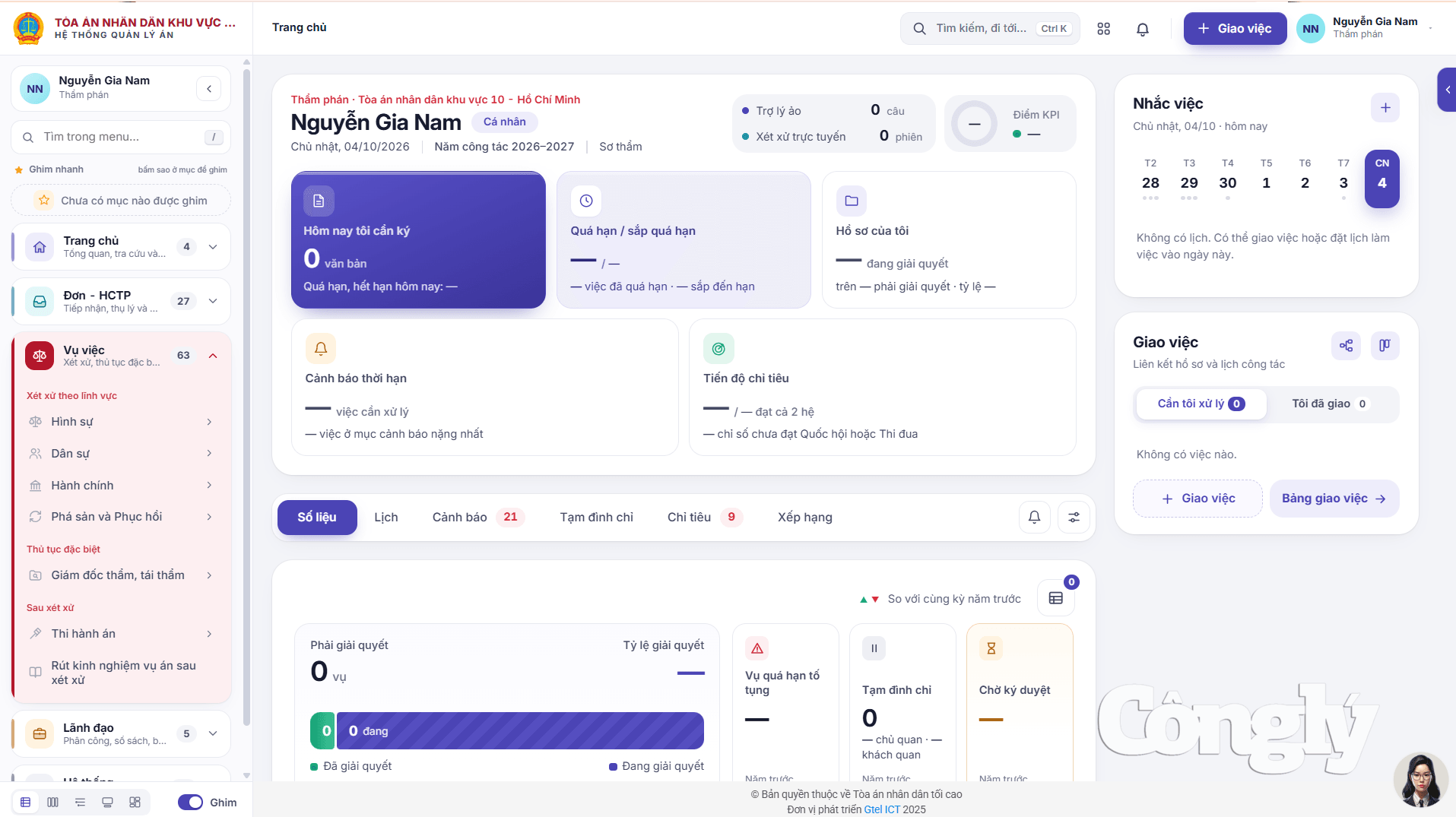Expand Dân sự submenu
Image resolution: width=1456 pixels, height=817 pixels.
coord(121,454)
